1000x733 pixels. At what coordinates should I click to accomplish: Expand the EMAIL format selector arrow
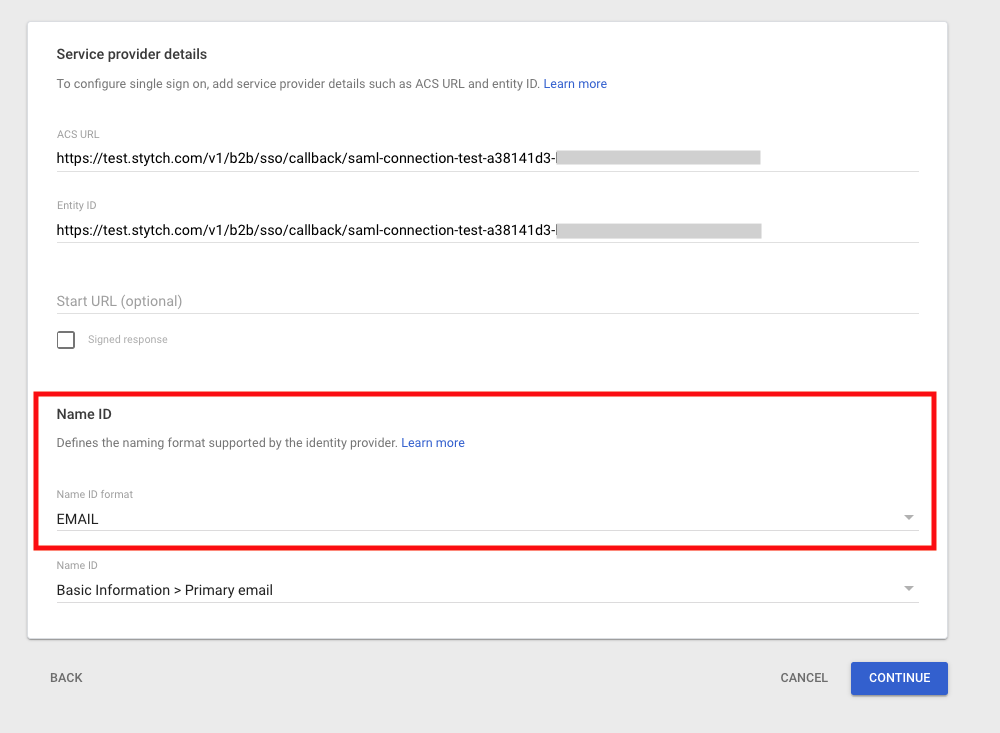[x=908, y=517]
